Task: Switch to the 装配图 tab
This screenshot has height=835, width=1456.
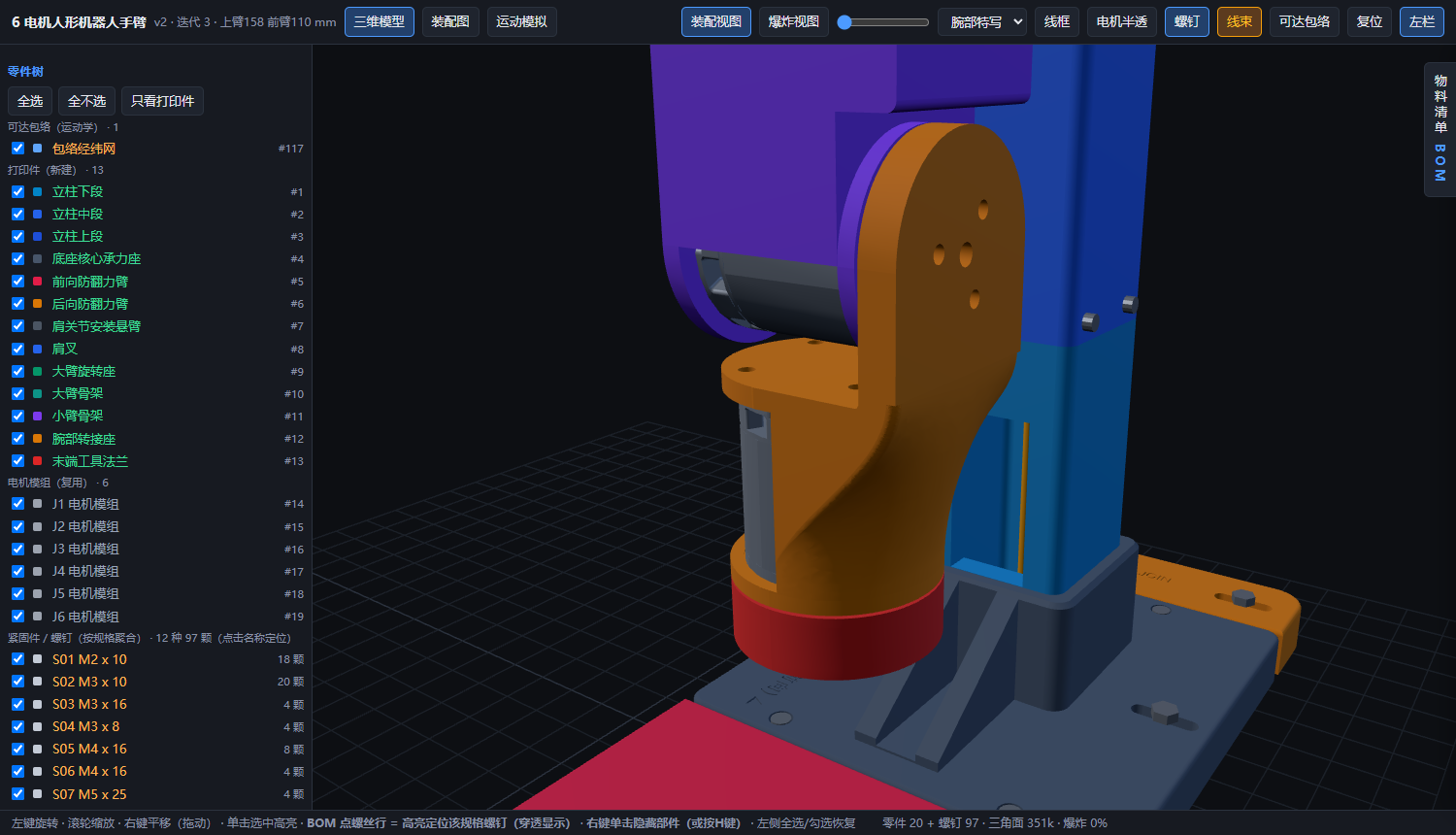Action: tap(450, 21)
